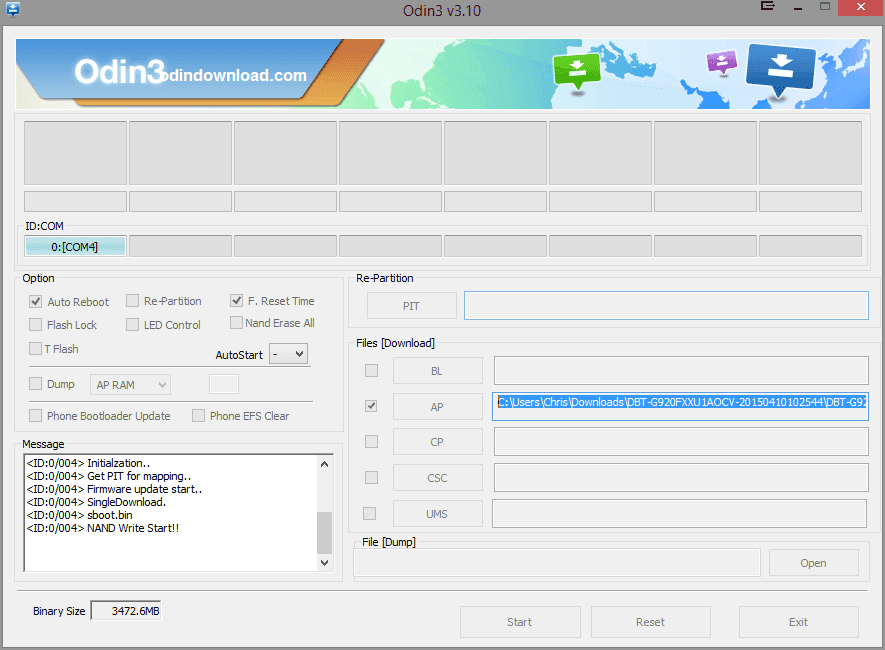The height and width of the screenshot is (650, 885).
Task: Check the CP file checkbox
Action: tap(371, 442)
